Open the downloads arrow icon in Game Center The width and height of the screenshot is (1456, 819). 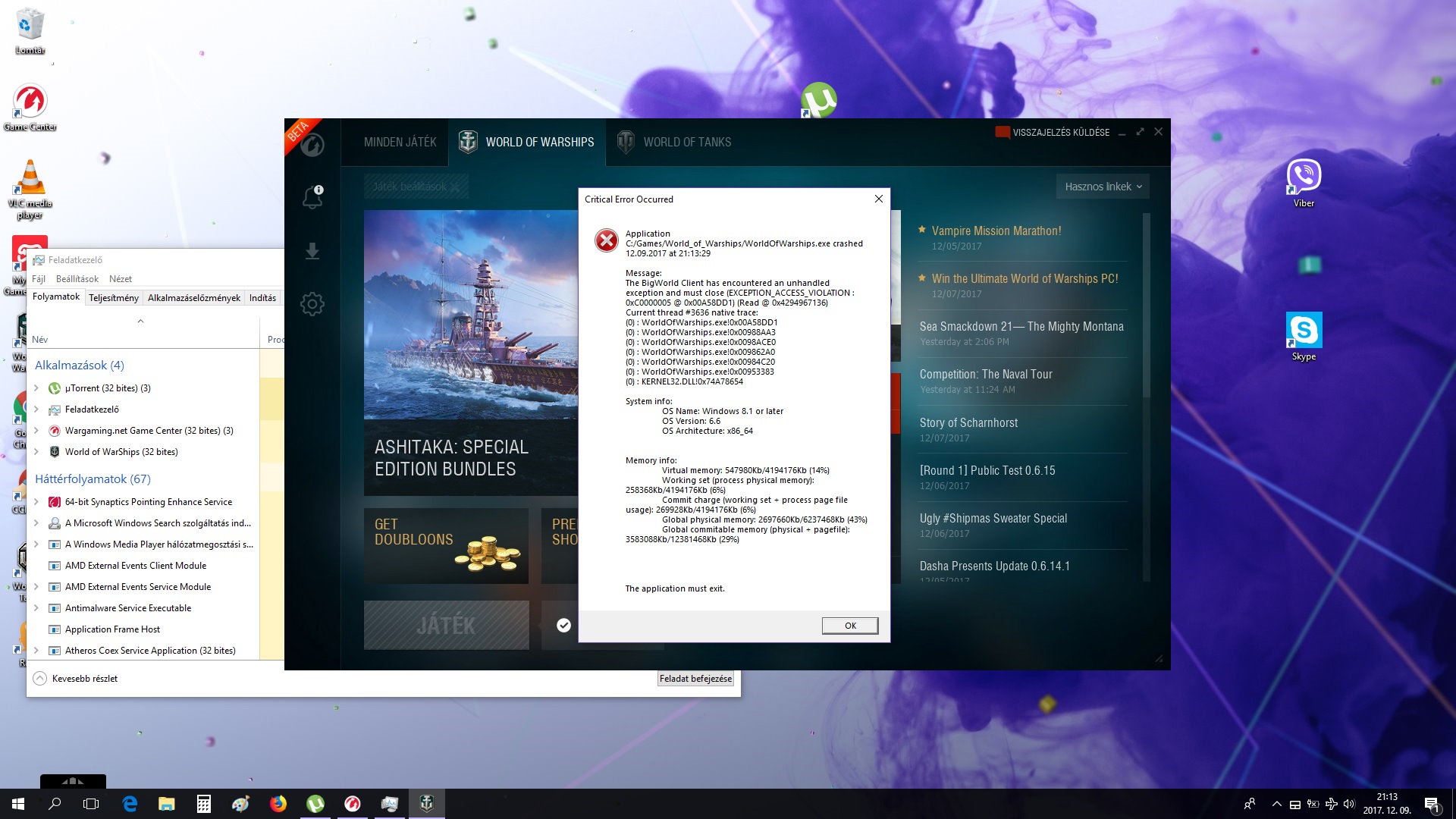pos(312,251)
